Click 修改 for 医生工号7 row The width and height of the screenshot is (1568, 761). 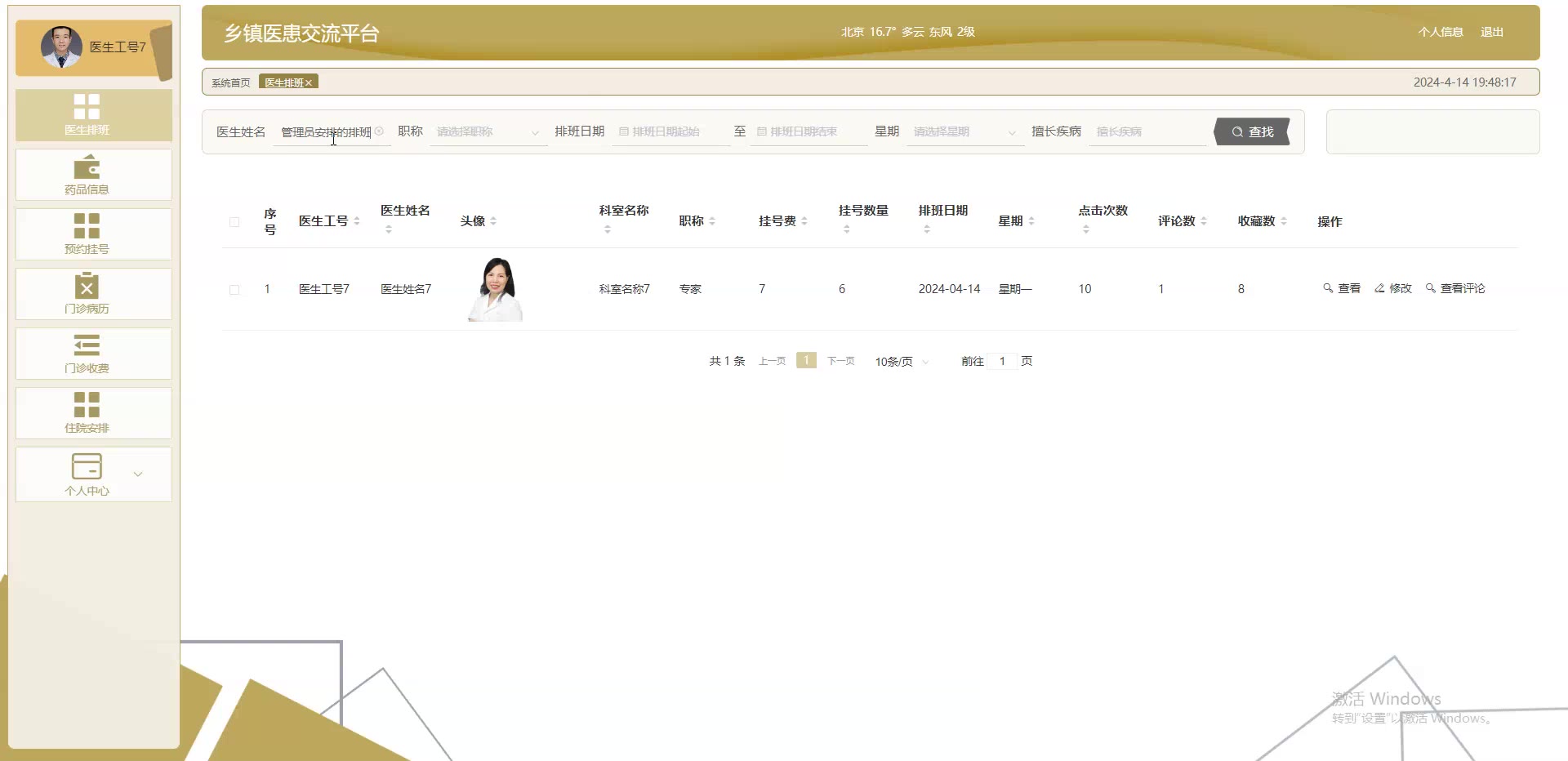1393,288
